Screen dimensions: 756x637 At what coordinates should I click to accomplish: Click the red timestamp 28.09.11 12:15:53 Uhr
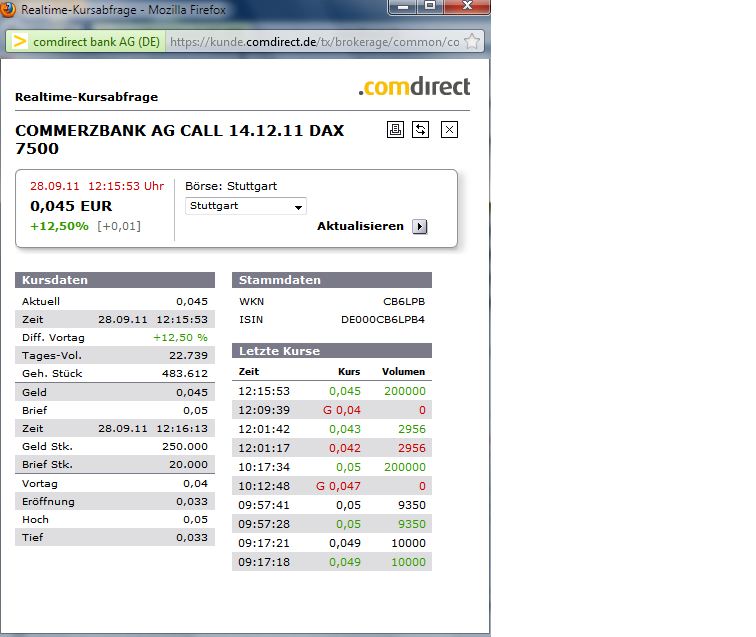tap(97, 186)
